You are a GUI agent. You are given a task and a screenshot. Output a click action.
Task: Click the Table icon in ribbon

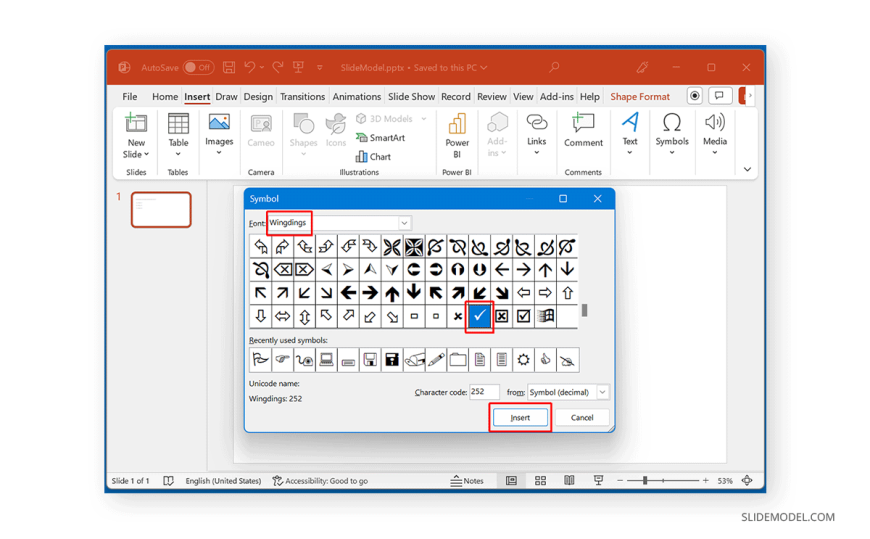tap(178, 124)
